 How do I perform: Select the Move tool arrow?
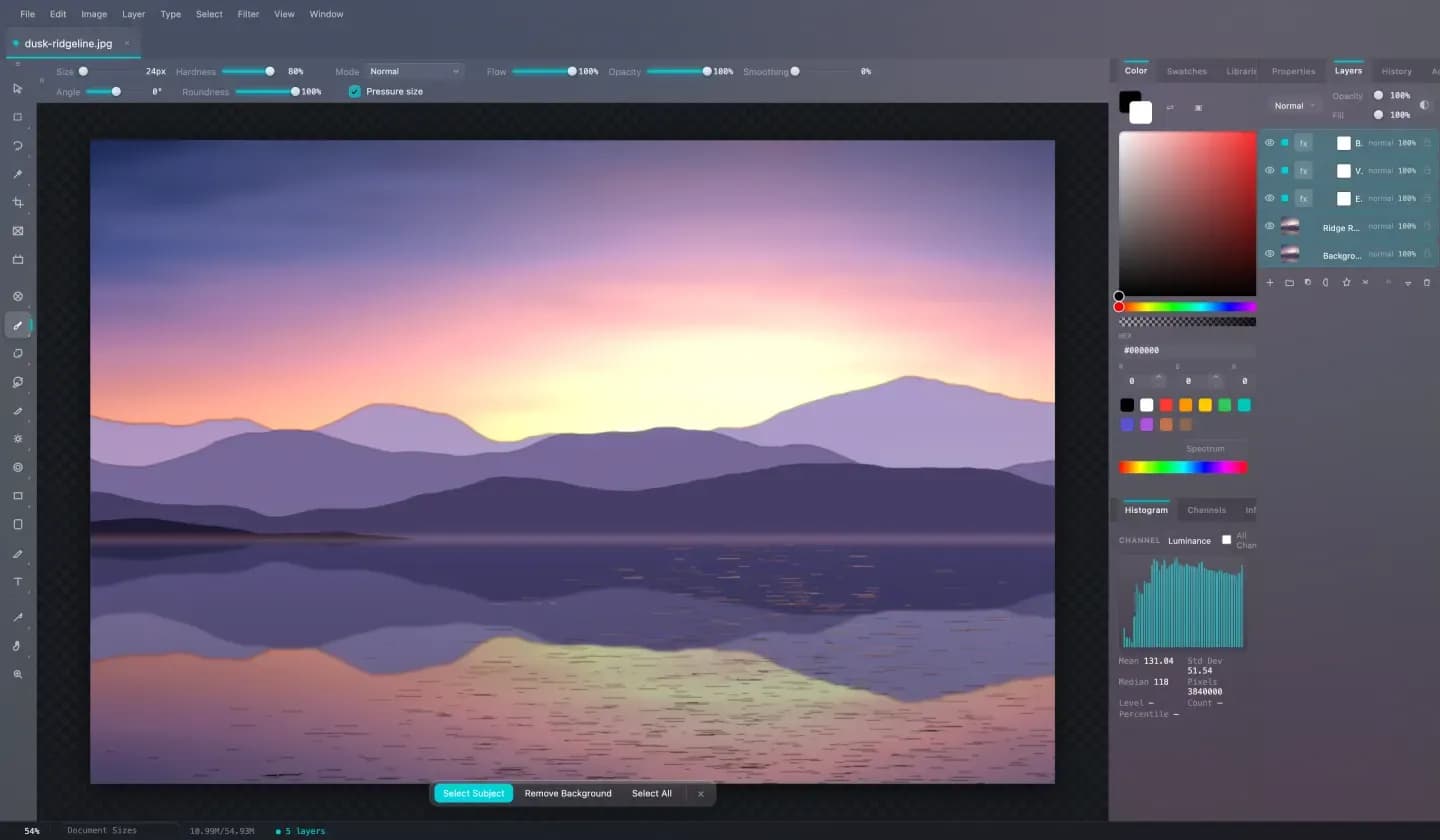(17, 88)
